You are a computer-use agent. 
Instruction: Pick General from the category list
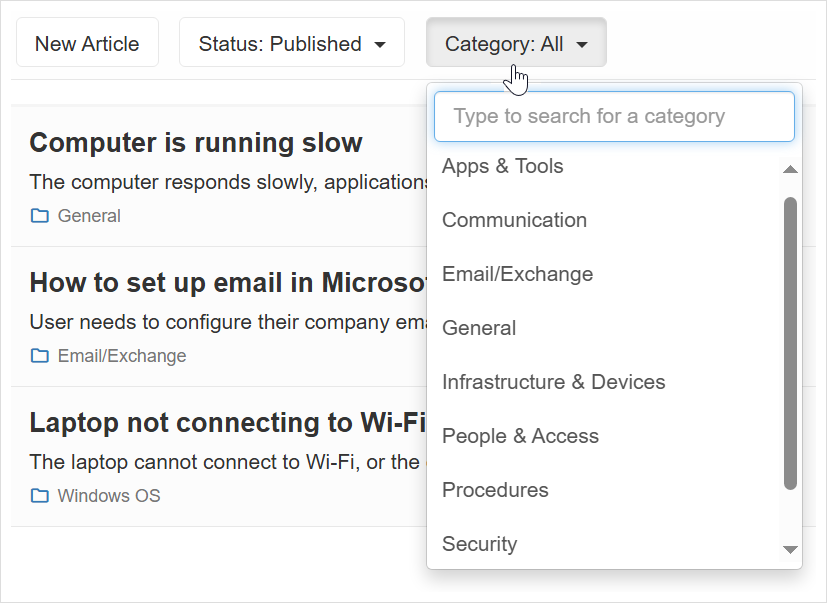479,329
